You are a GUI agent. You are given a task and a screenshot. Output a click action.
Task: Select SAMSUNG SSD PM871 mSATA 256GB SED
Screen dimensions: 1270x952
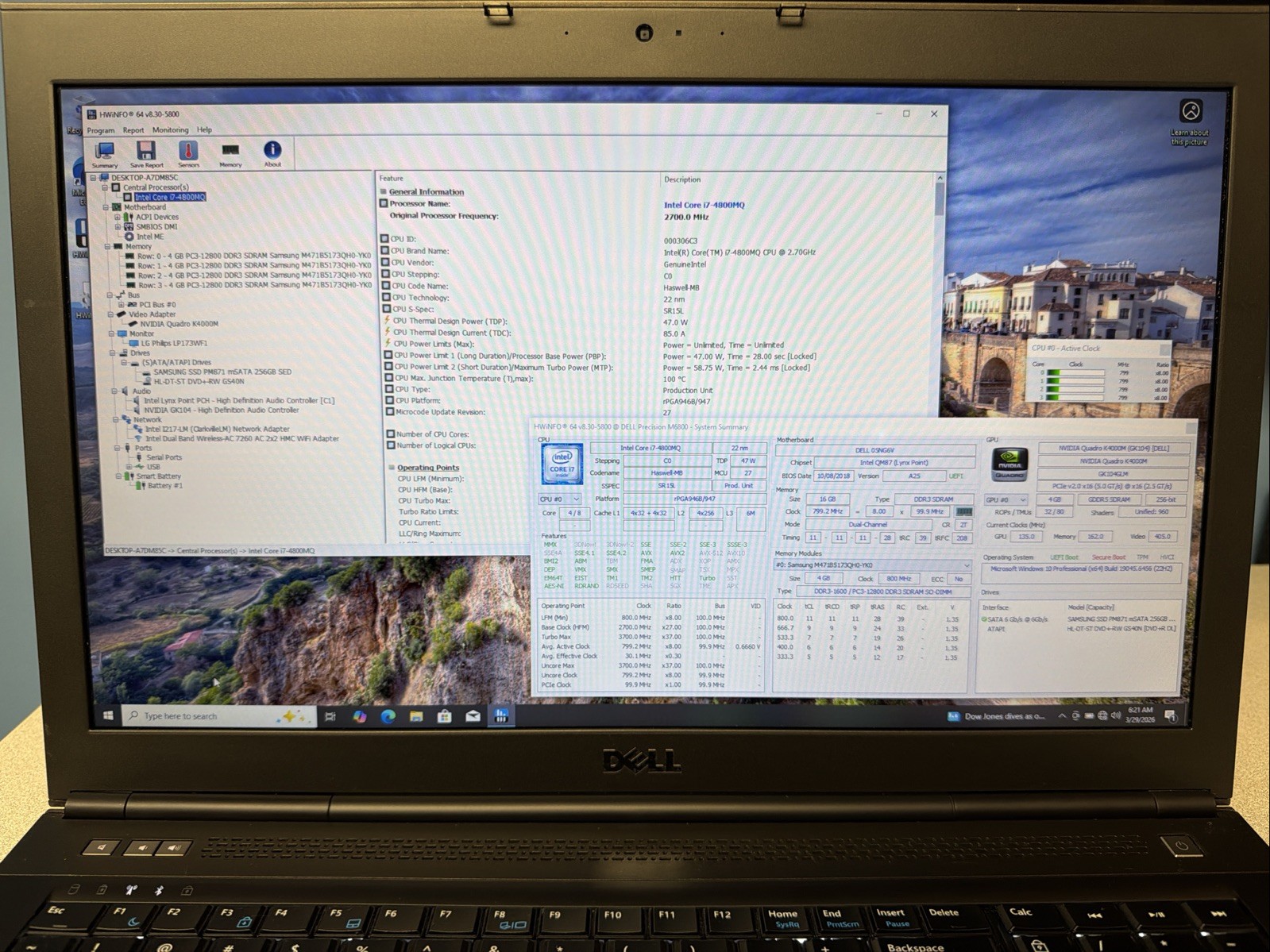tap(222, 372)
